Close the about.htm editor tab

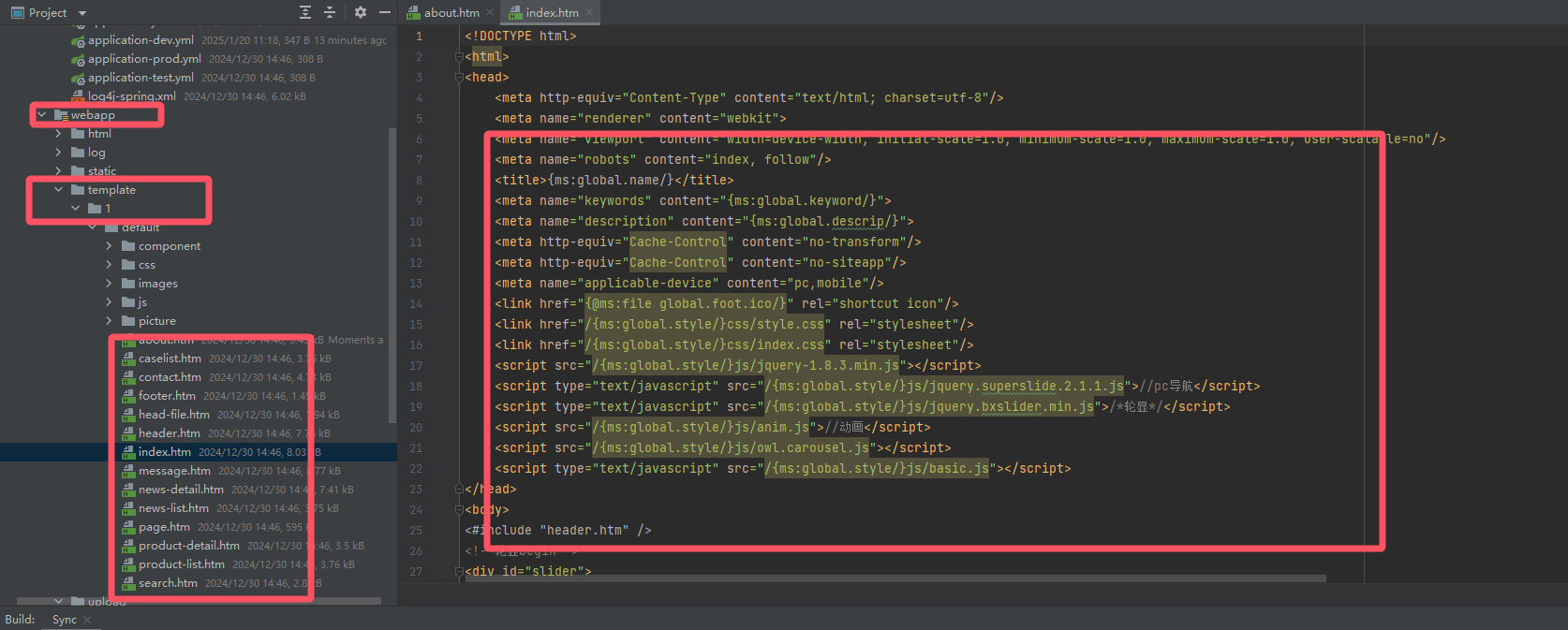click(490, 12)
